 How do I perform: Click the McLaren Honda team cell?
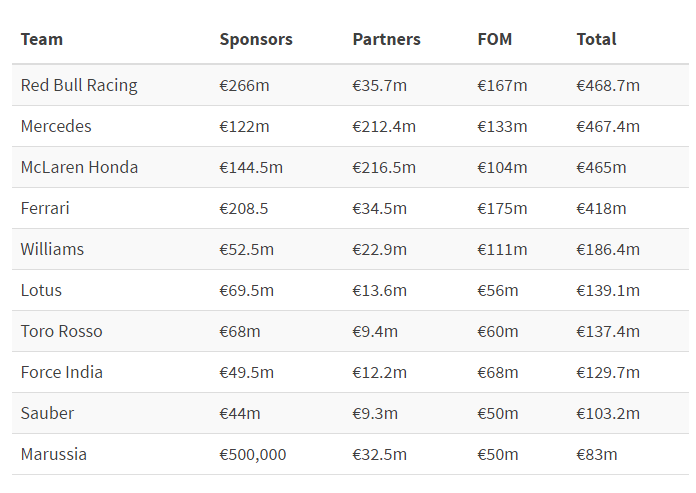[79, 167]
